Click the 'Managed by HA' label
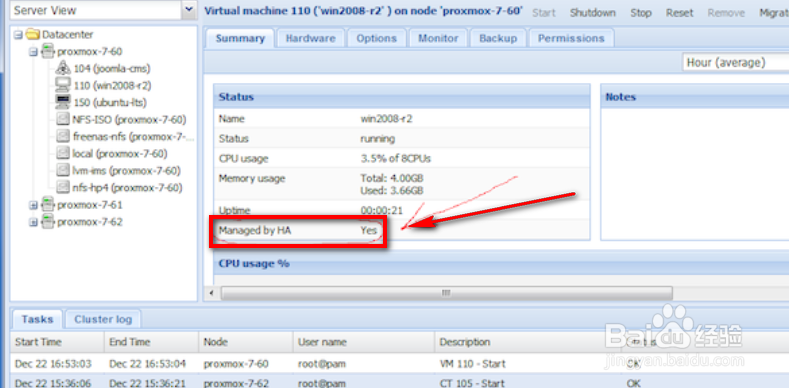Screen dimensions: 789x388 click(x=255, y=230)
